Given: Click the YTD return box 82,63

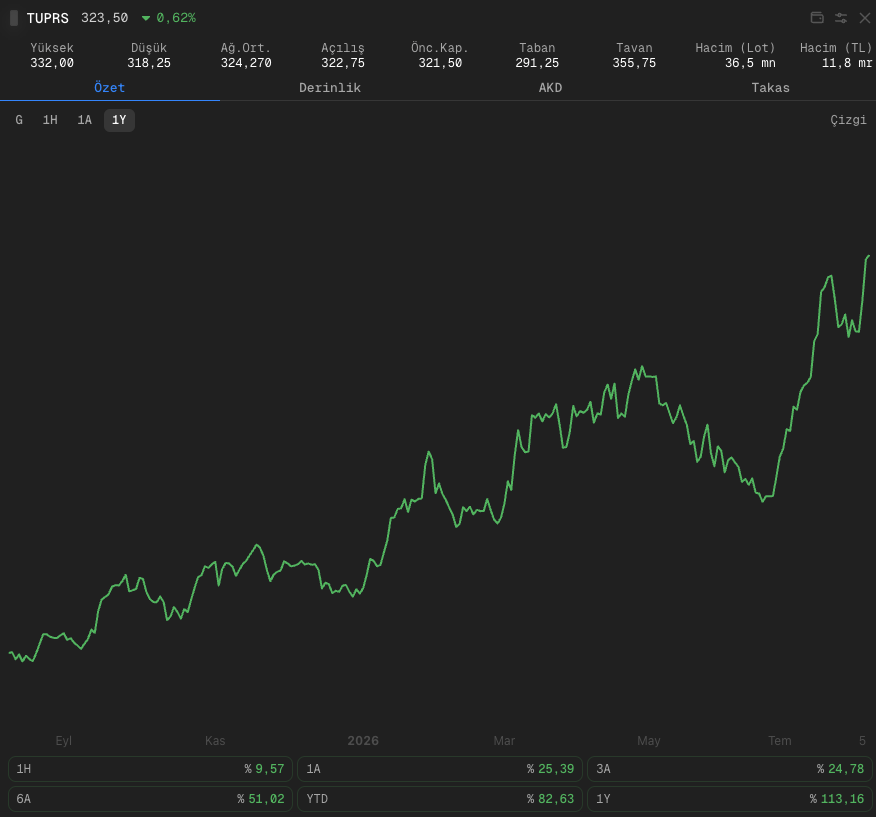Looking at the screenshot, I should 440,799.
